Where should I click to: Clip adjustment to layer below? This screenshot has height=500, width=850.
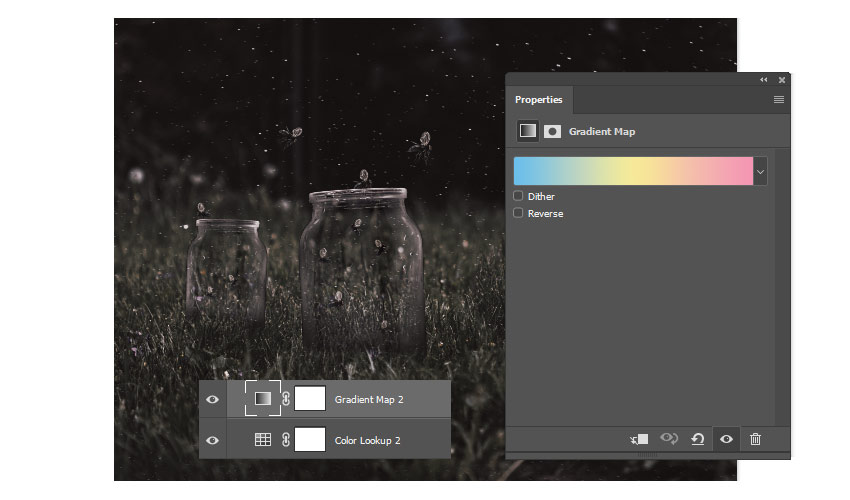(x=639, y=439)
